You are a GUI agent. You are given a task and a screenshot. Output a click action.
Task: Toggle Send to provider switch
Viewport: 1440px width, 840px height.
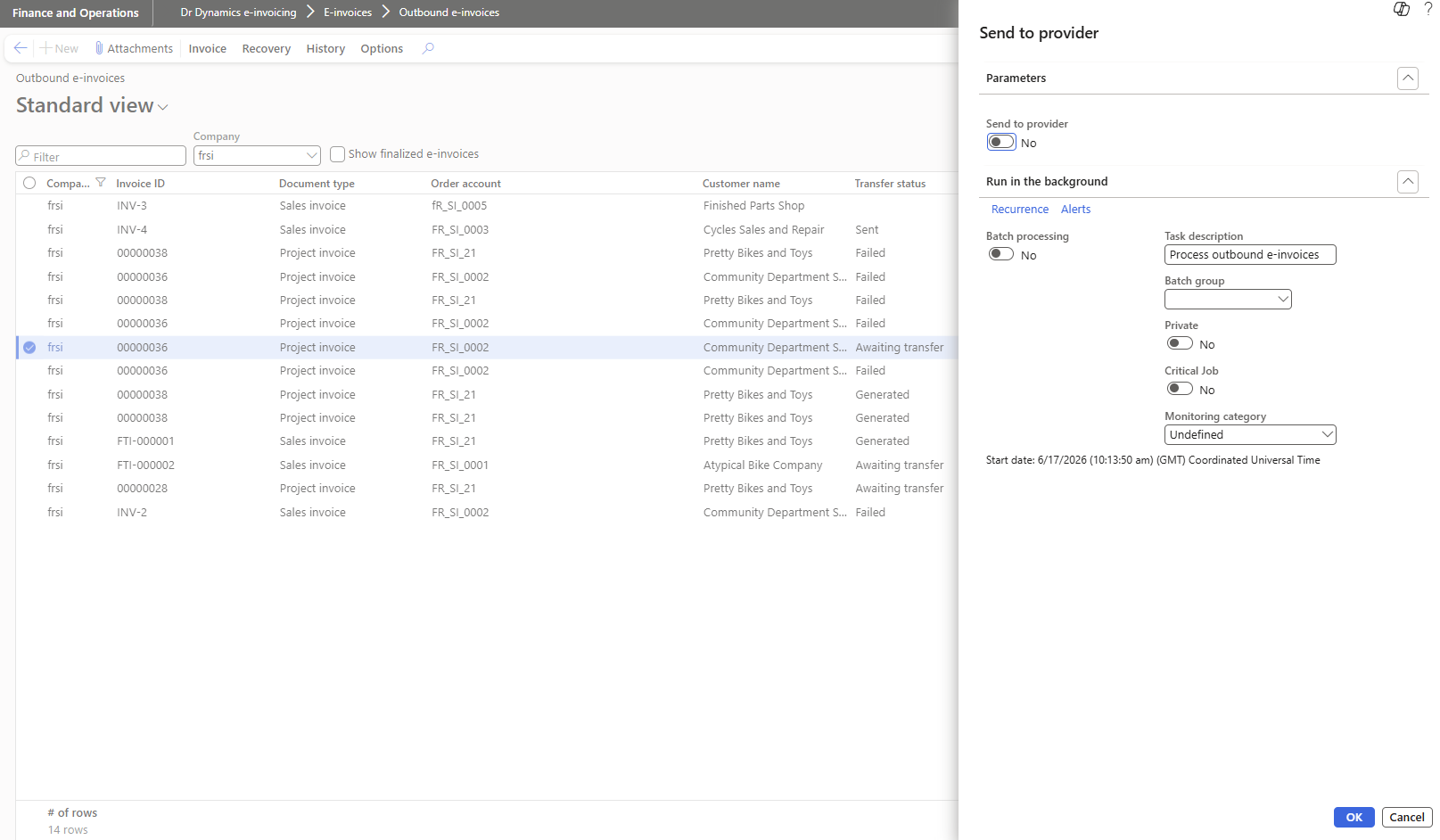click(1001, 142)
